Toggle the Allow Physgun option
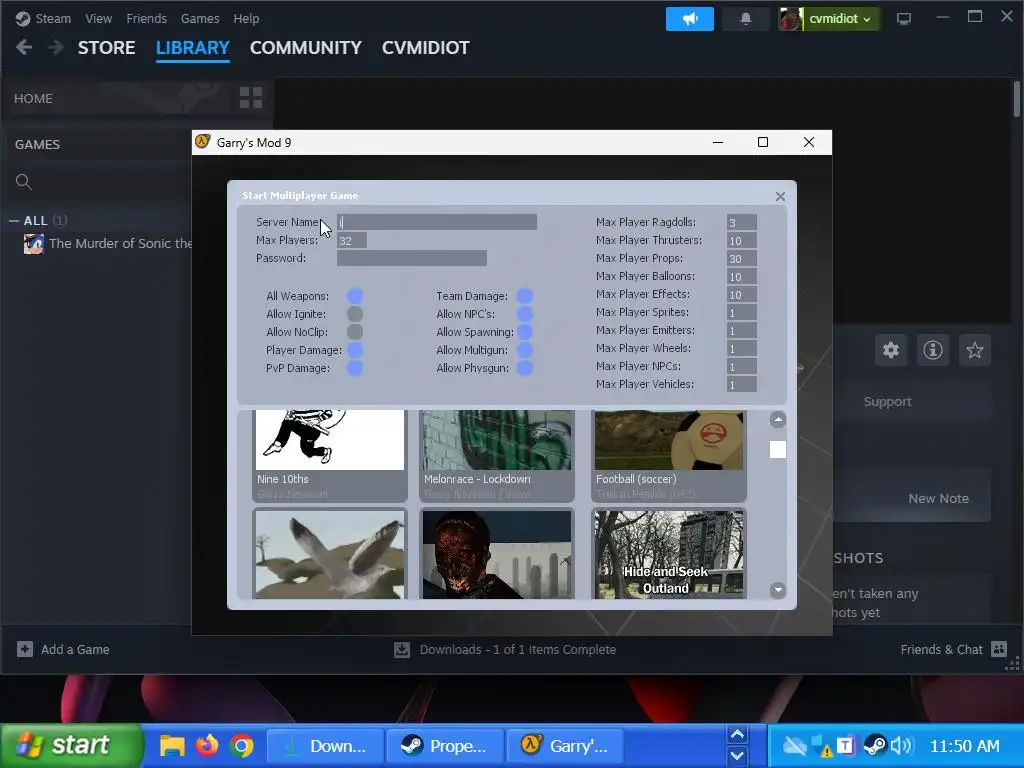 pyautogui.click(x=524, y=368)
